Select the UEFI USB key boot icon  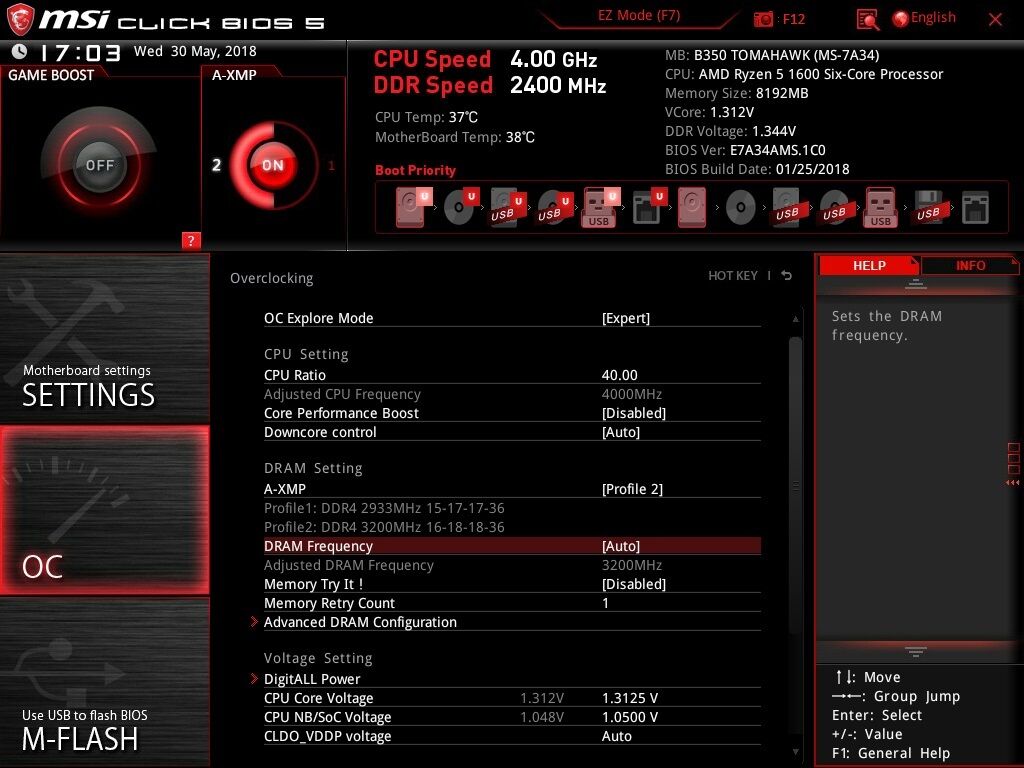[600, 207]
